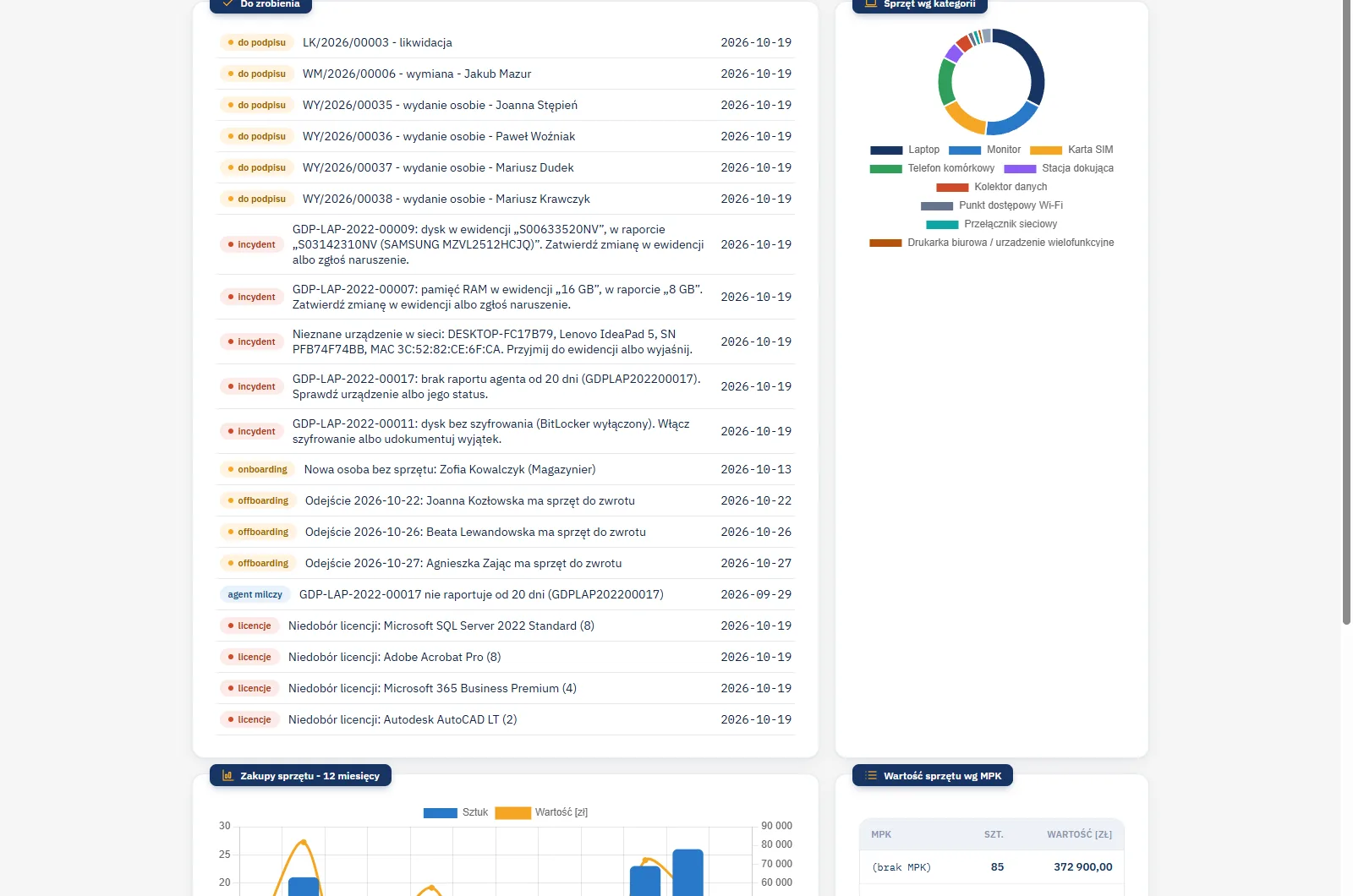Screen dimensions: 1353x896
Task: Toggle Stacja dokująca legend entry
Action: click(x=1059, y=168)
